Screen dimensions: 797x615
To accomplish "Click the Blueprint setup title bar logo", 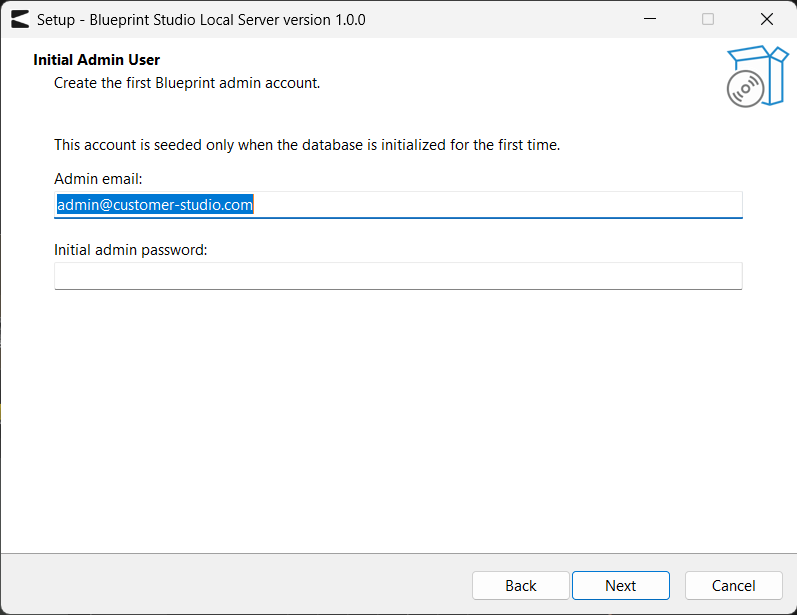I will point(20,19).
